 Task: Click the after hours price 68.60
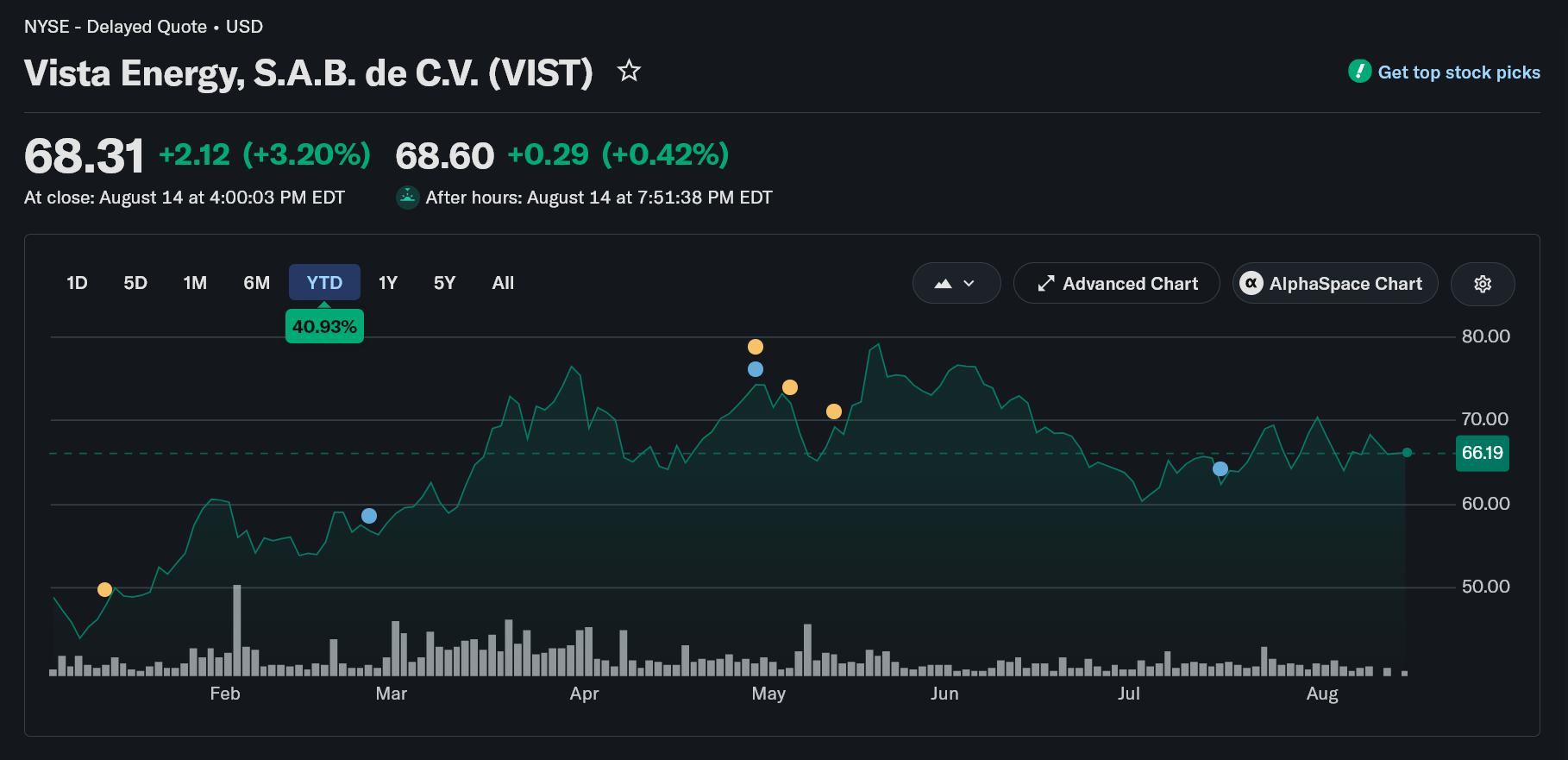[x=445, y=156]
